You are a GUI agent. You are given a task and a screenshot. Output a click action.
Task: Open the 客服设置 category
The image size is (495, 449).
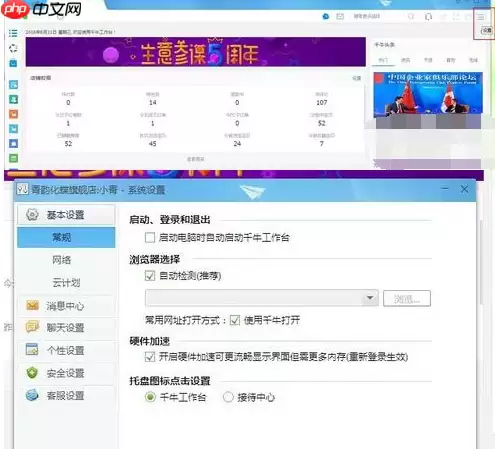click(66, 396)
